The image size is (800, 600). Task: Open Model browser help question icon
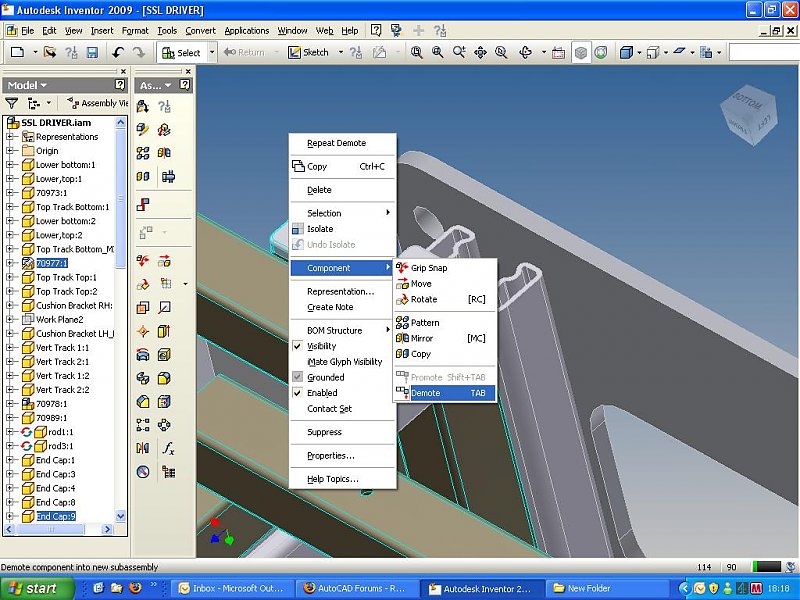pos(120,85)
